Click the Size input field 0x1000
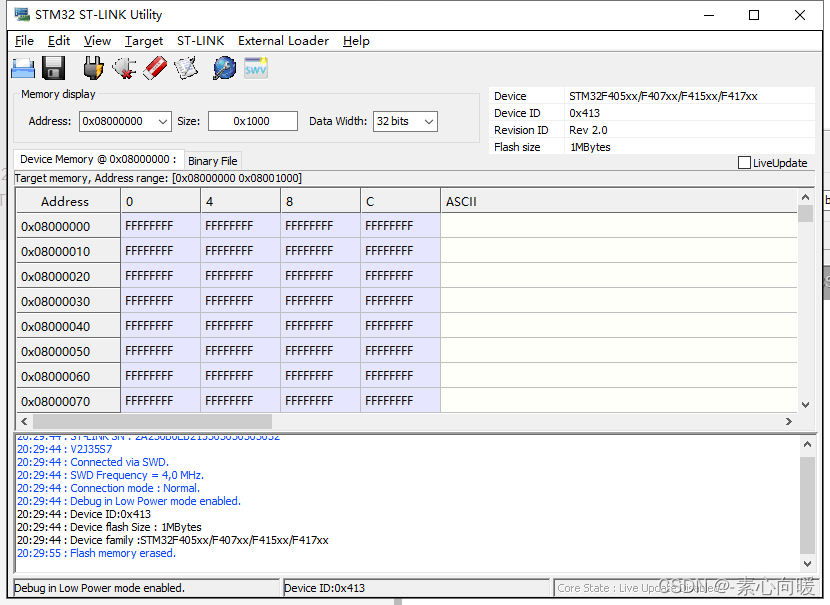 pos(252,121)
